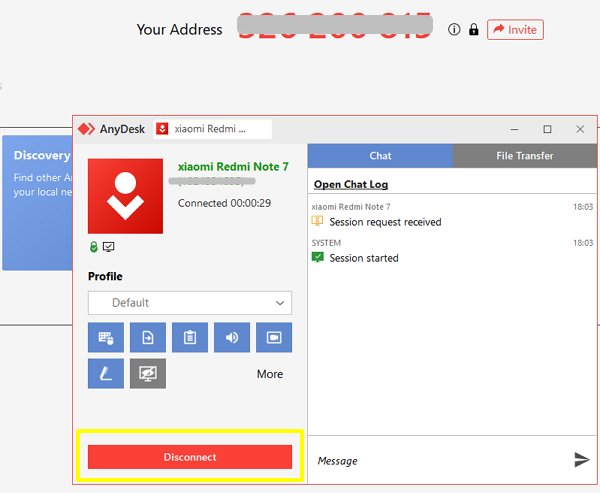The width and height of the screenshot is (600, 493).
Task: Close the AnyDesk session window
Action: coord(580,129)
